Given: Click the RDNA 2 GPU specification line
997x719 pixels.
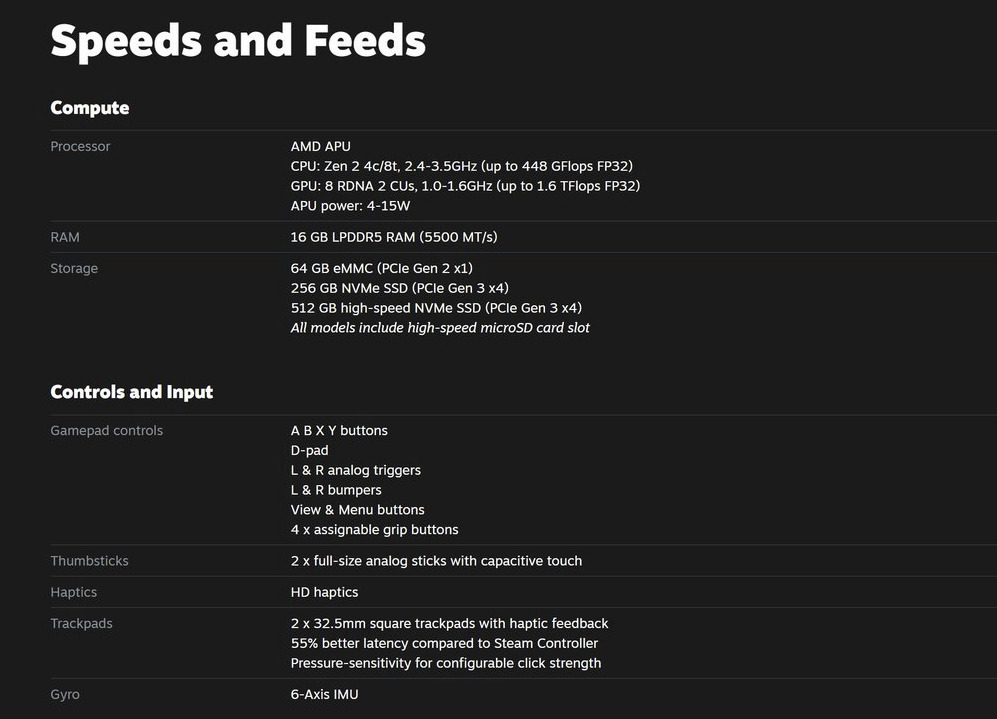Looking at the screenshot, I should (465, 186).
